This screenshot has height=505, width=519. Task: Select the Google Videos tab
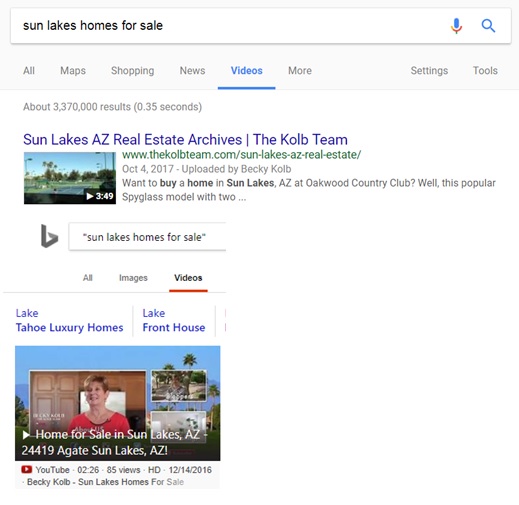247,71
